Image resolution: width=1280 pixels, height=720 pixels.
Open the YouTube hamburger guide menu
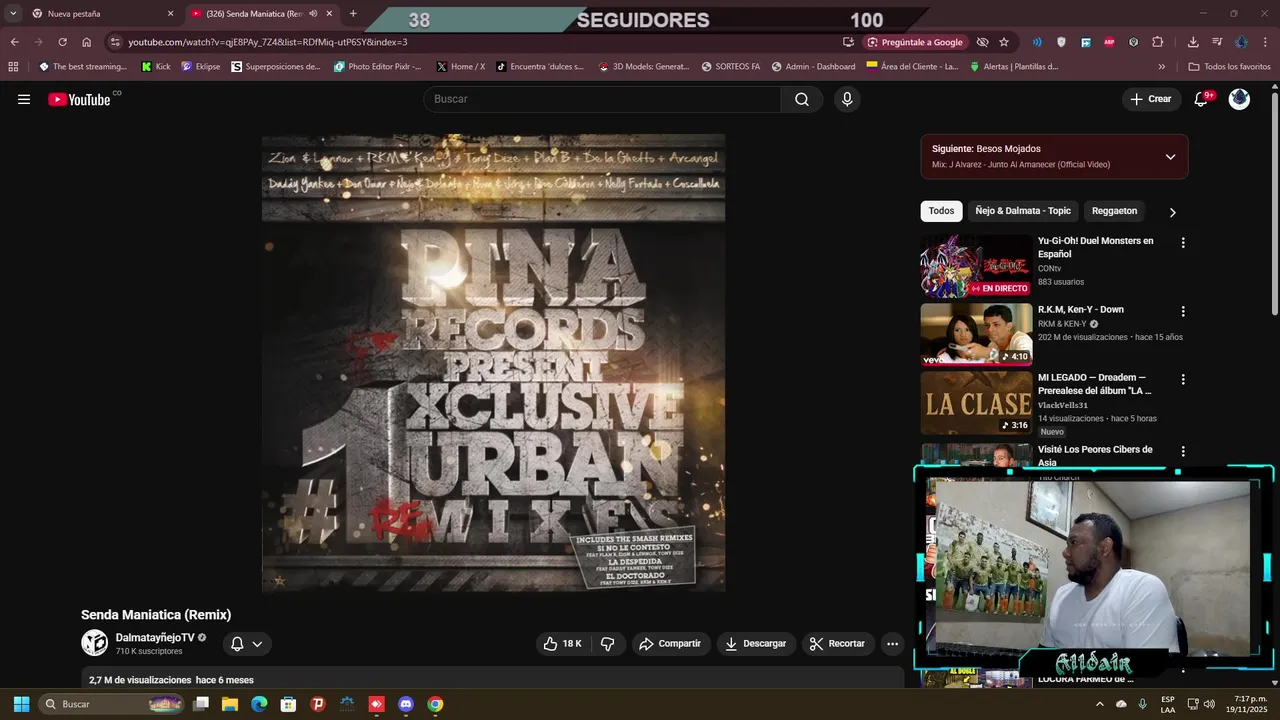click(x=24, y=99)
